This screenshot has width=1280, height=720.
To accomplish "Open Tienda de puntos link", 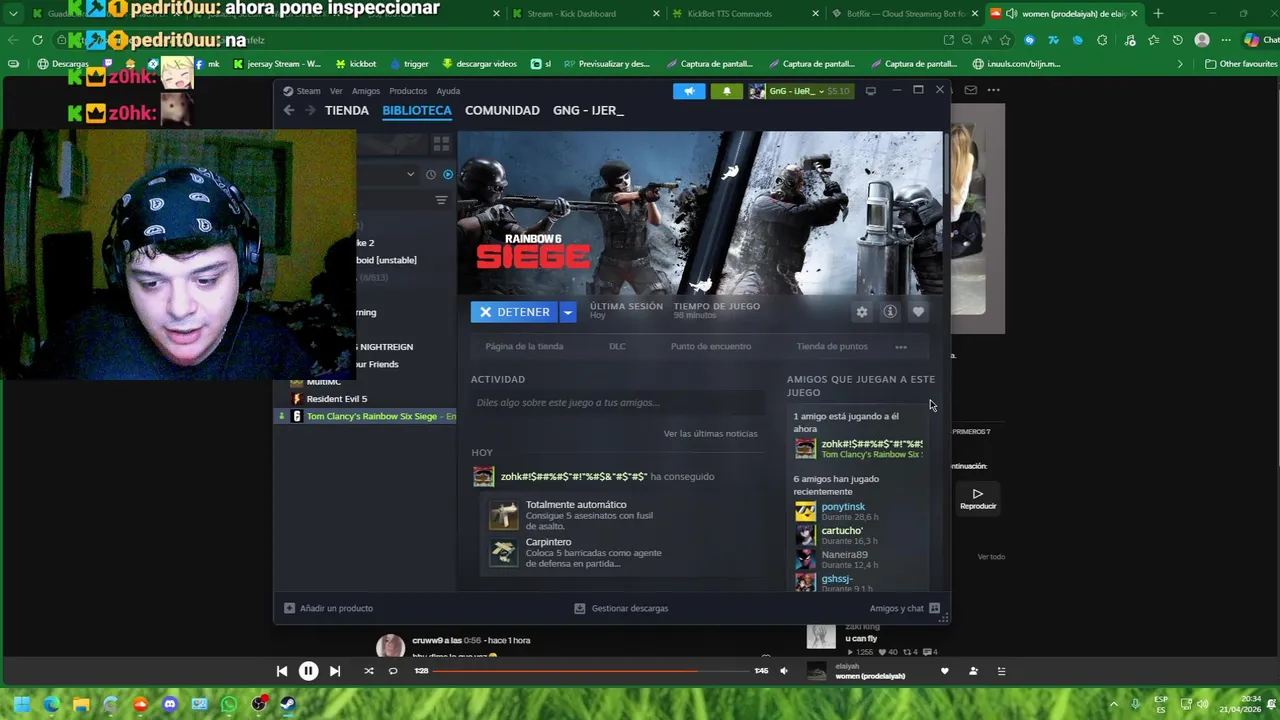I will tap(832, 346).
